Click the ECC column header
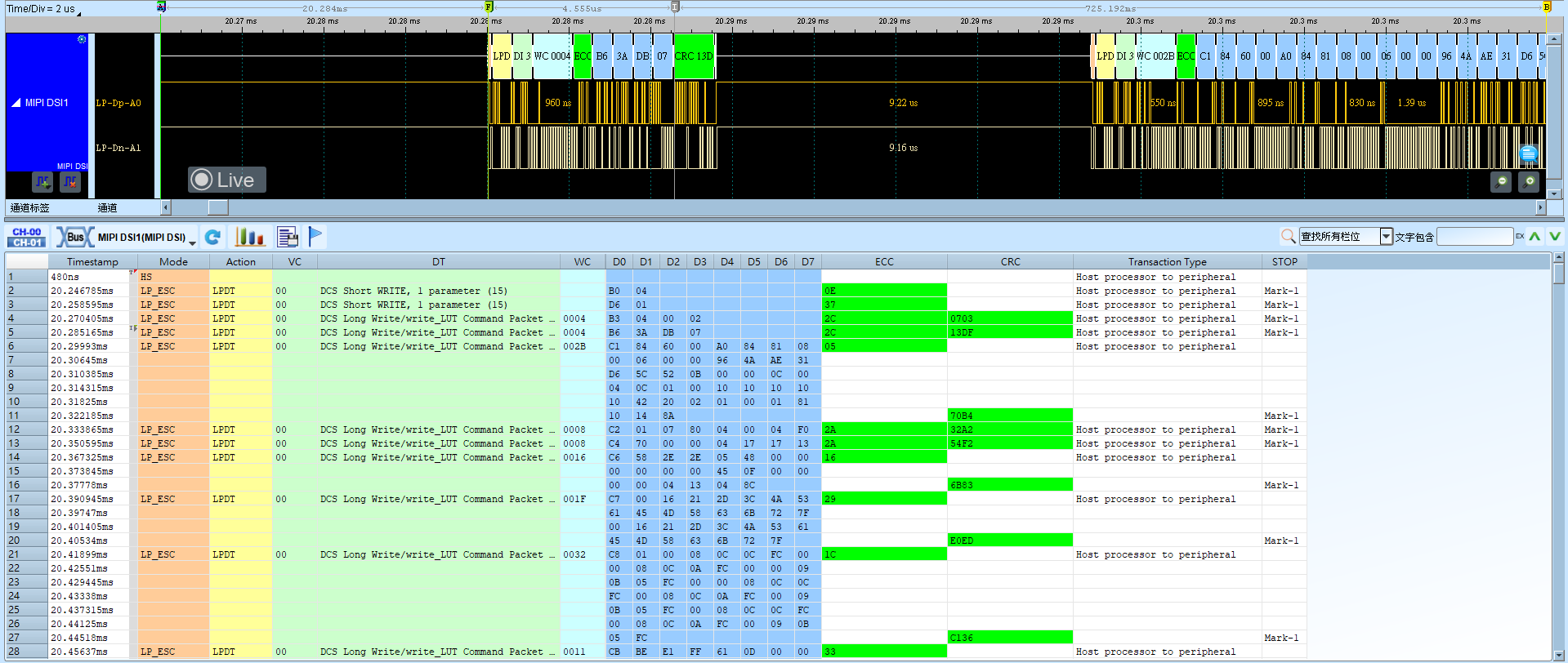The height and width of the screenshot is (663, 1568). [x=884, y=262]
